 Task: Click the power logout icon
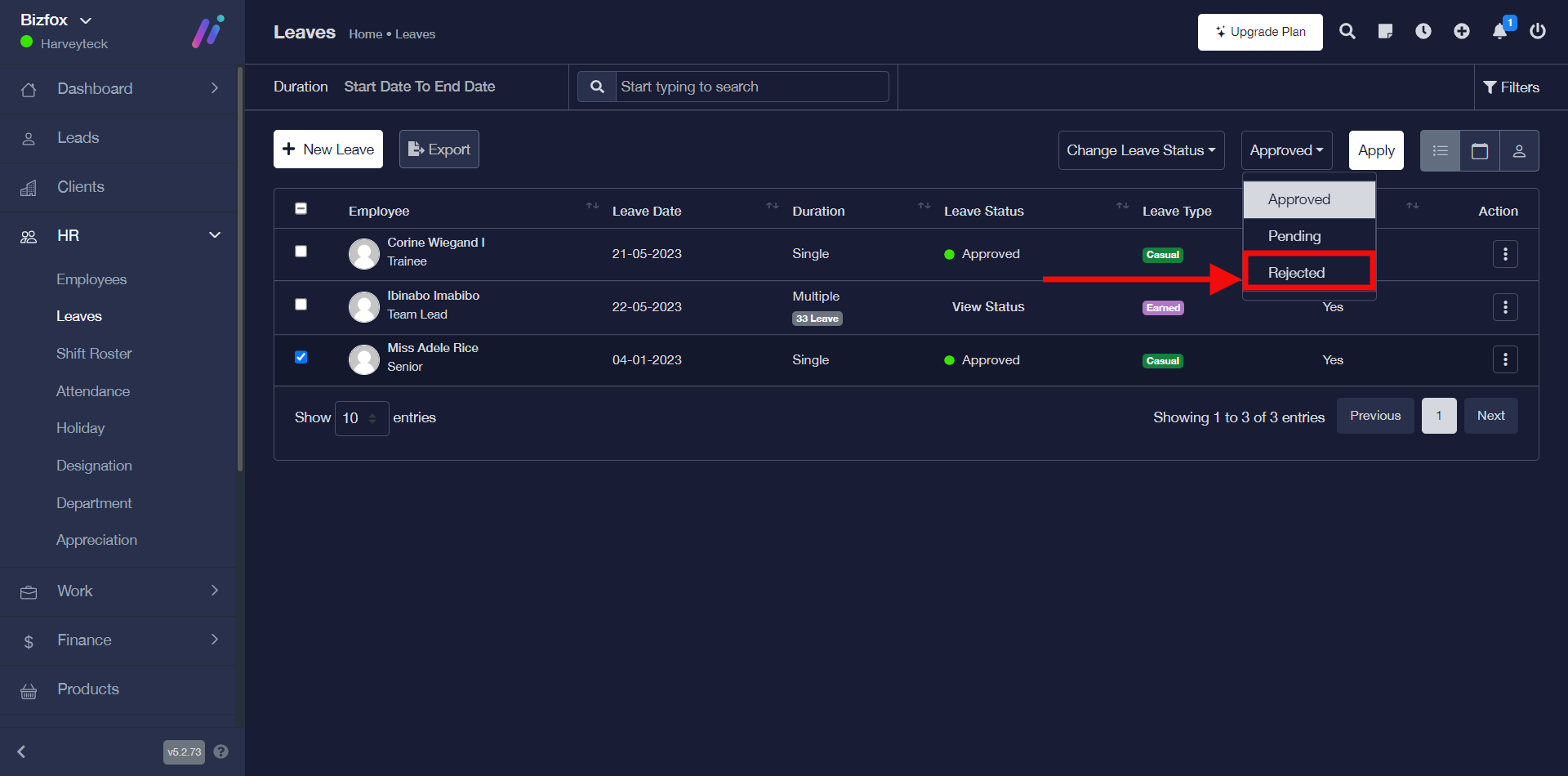(x=1537, y=32)
